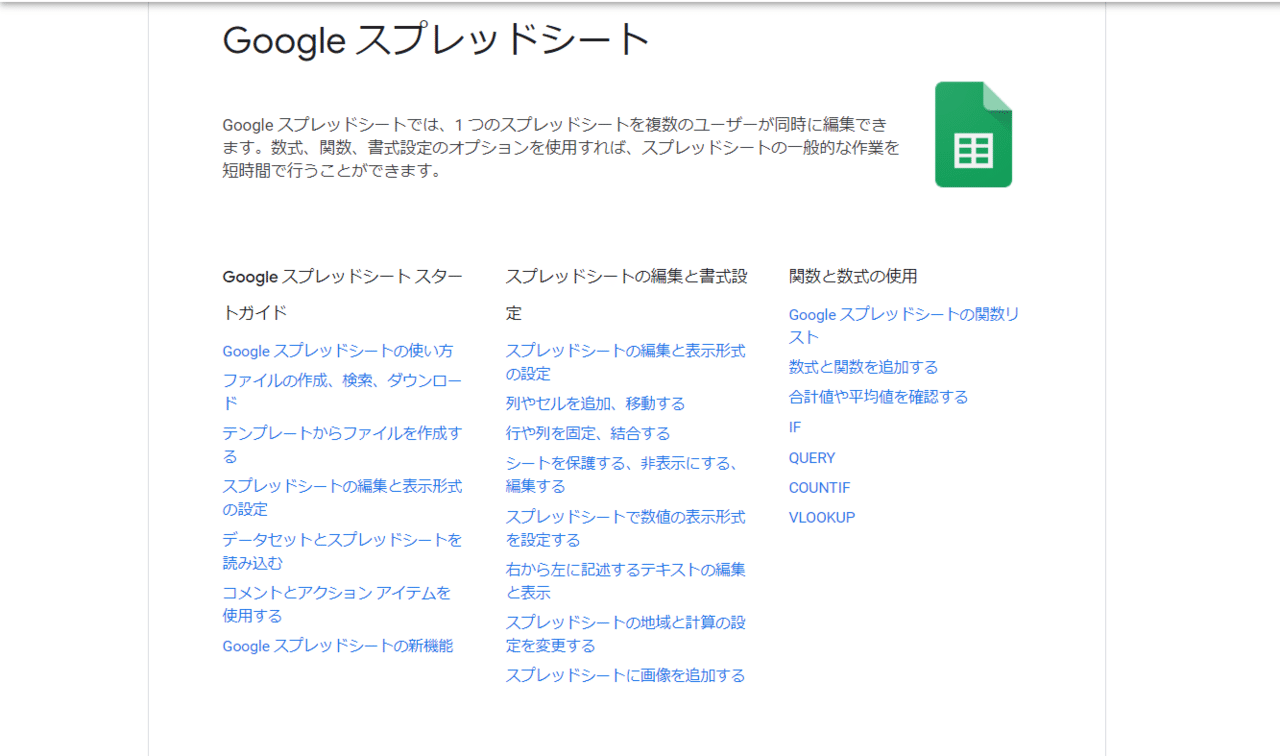Open the 'VLOOKUP' function link
This screenshot has height=756, width=1280.
822,517
